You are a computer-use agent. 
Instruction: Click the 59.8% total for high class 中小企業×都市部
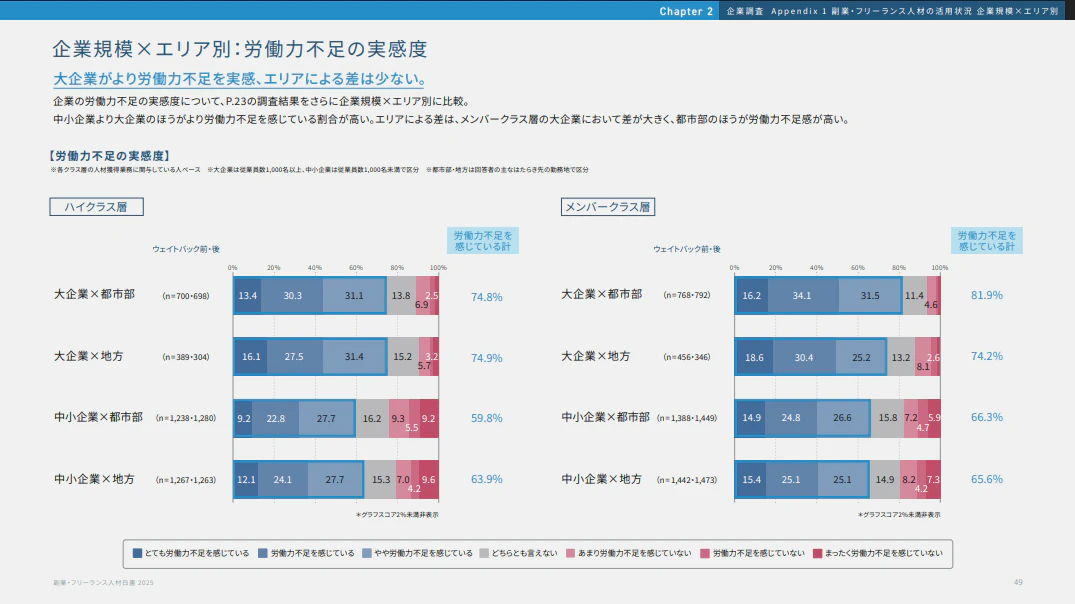[486, 418]
